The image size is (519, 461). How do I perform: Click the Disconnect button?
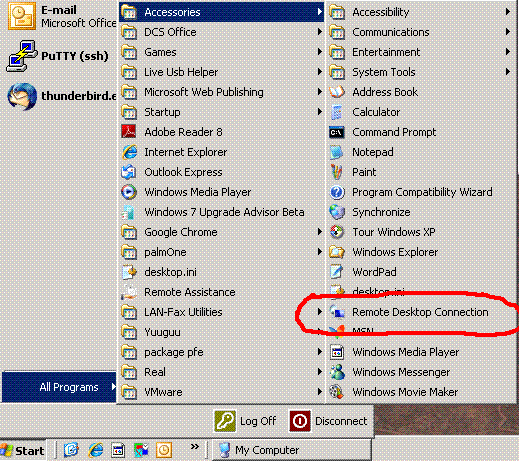click(328, 421)
